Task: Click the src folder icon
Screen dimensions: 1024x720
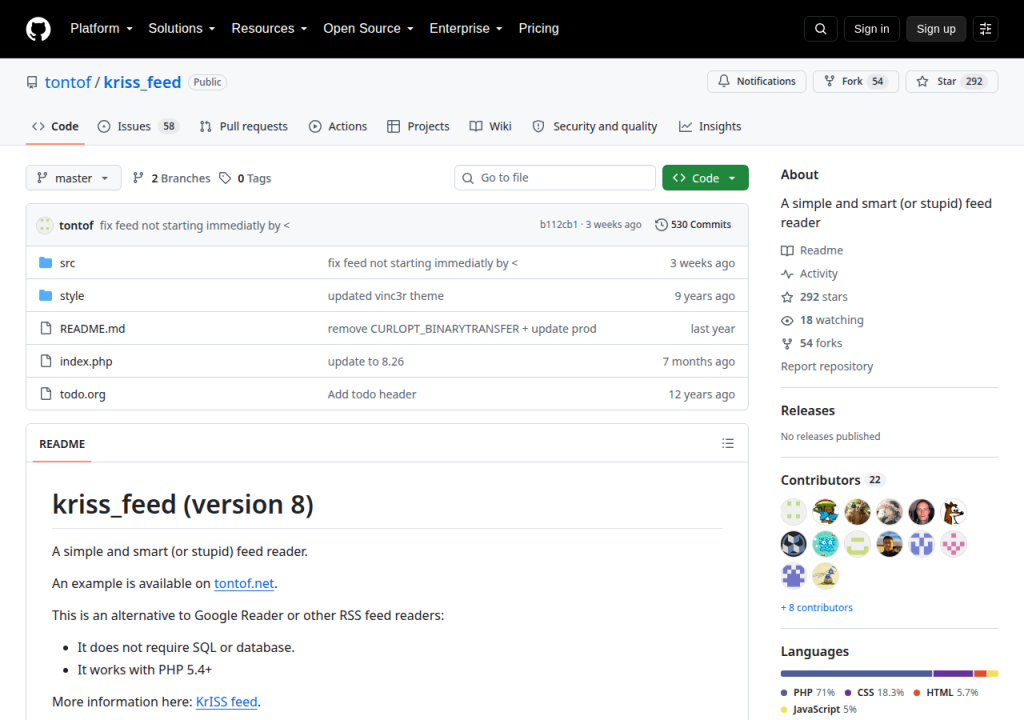Action: click(46, 263)
